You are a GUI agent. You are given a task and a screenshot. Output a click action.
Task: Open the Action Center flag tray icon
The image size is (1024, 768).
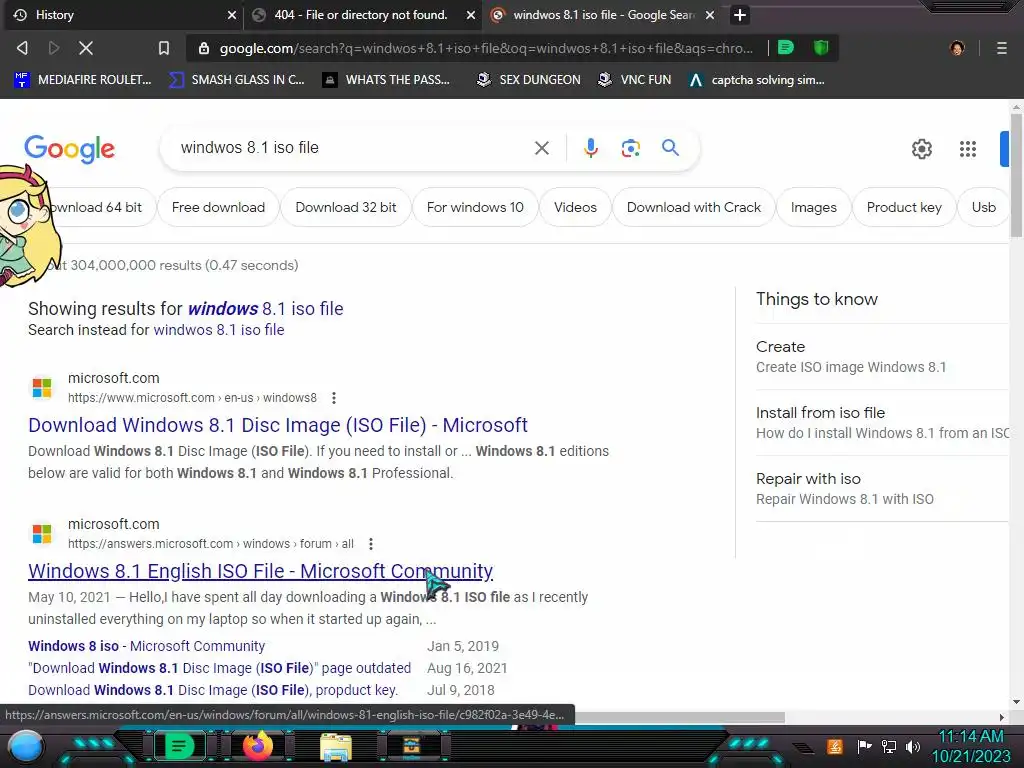tap(864, 746)
